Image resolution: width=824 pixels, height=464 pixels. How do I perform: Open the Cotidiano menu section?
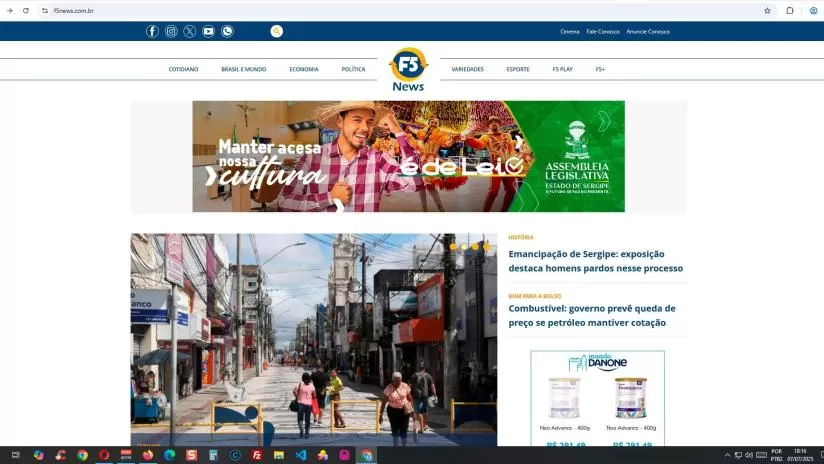[183, 69]
